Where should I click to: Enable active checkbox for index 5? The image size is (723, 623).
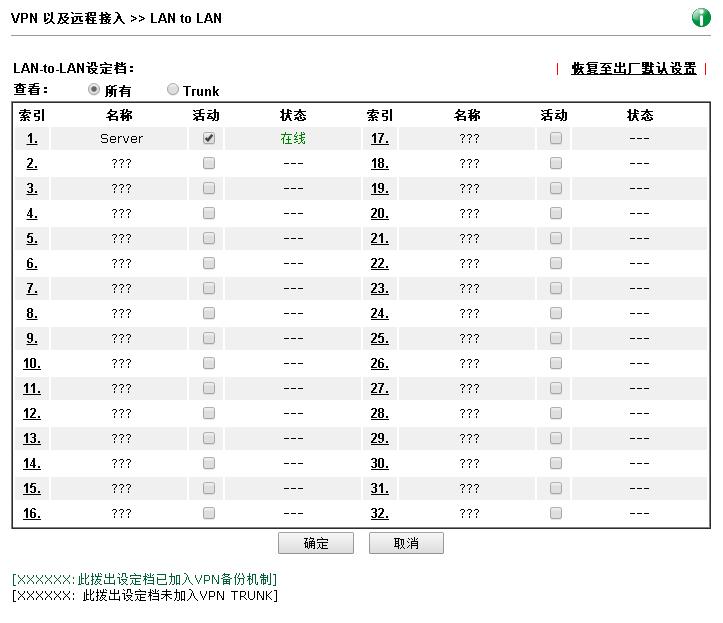pos(209,238)
